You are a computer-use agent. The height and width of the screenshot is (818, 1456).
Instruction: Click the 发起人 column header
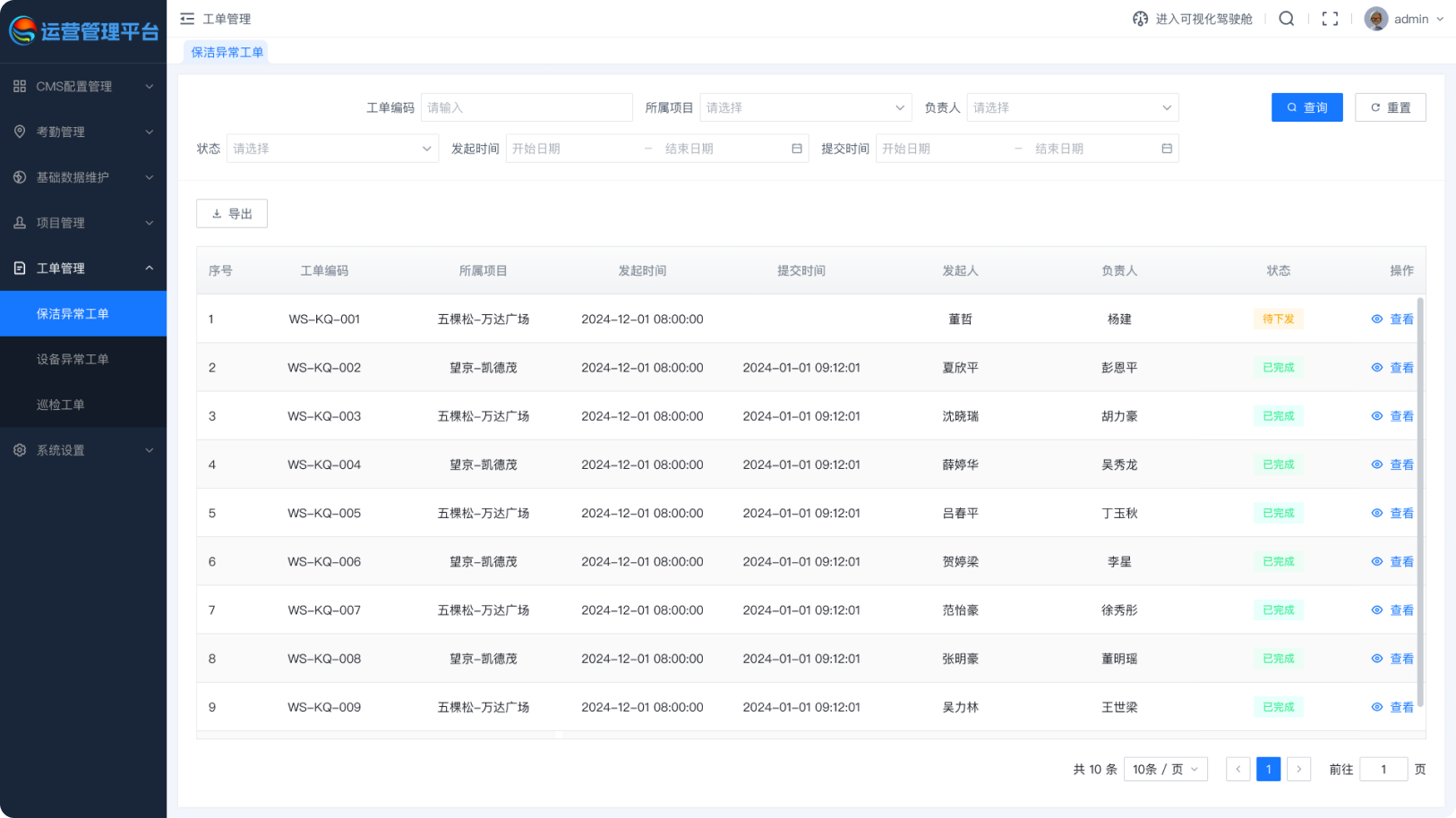pos(961,271)
